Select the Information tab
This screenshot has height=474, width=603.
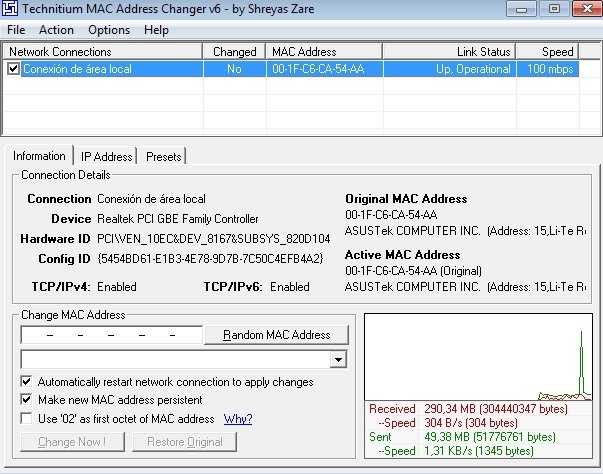click(x=39, y=156)
